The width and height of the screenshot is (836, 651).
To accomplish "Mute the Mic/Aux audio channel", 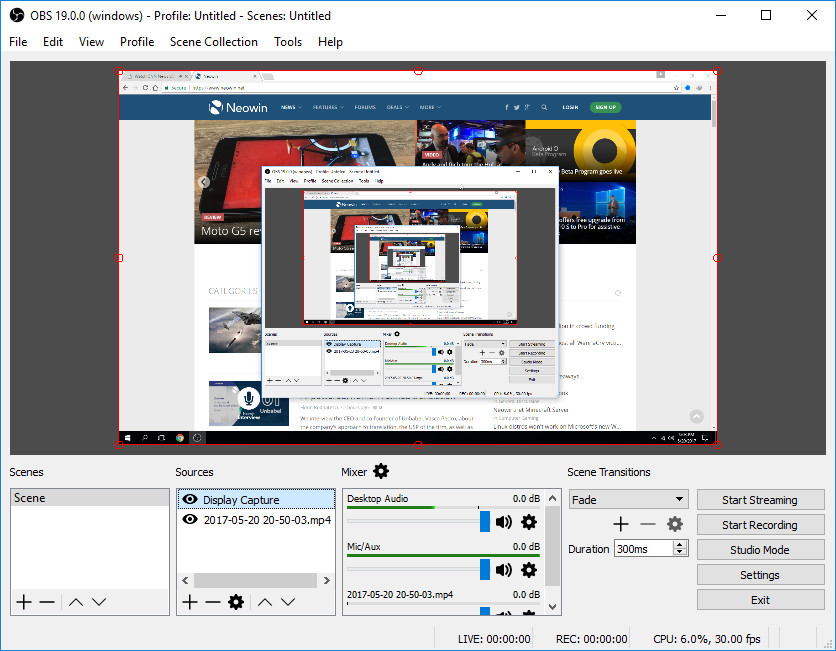I will [506, 570].
